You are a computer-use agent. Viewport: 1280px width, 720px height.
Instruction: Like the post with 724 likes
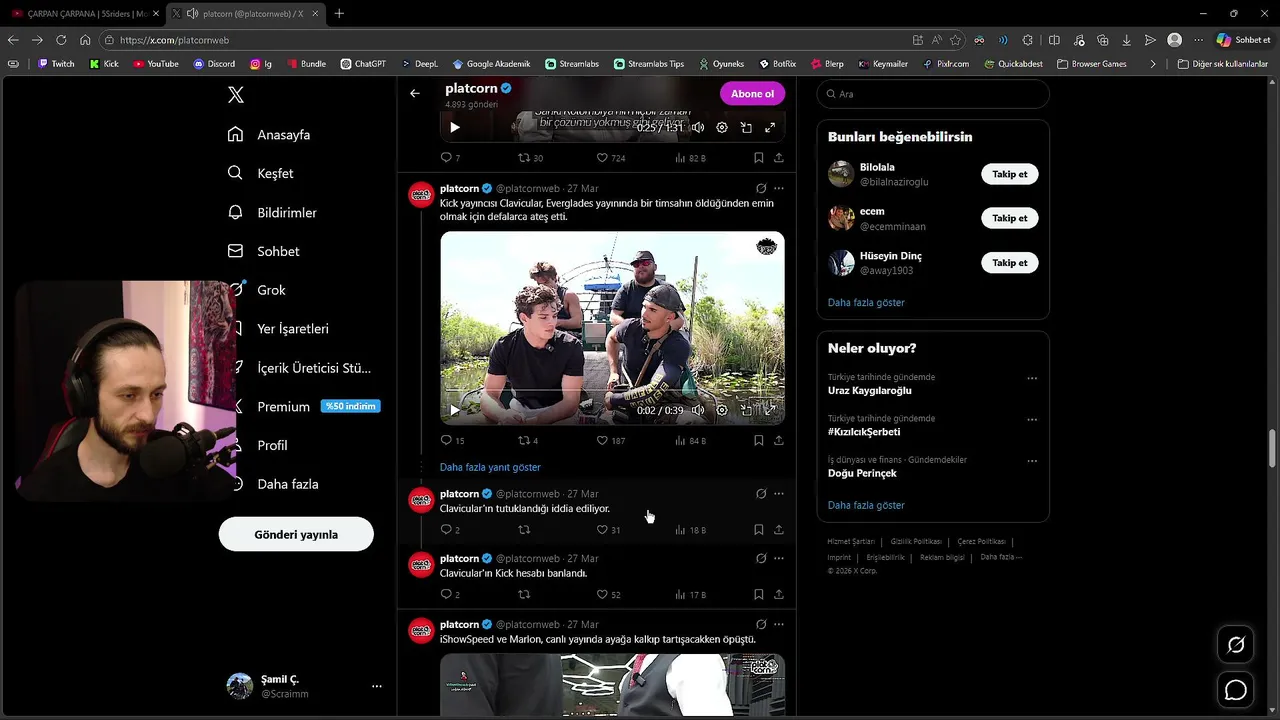(x=611, y=158)
